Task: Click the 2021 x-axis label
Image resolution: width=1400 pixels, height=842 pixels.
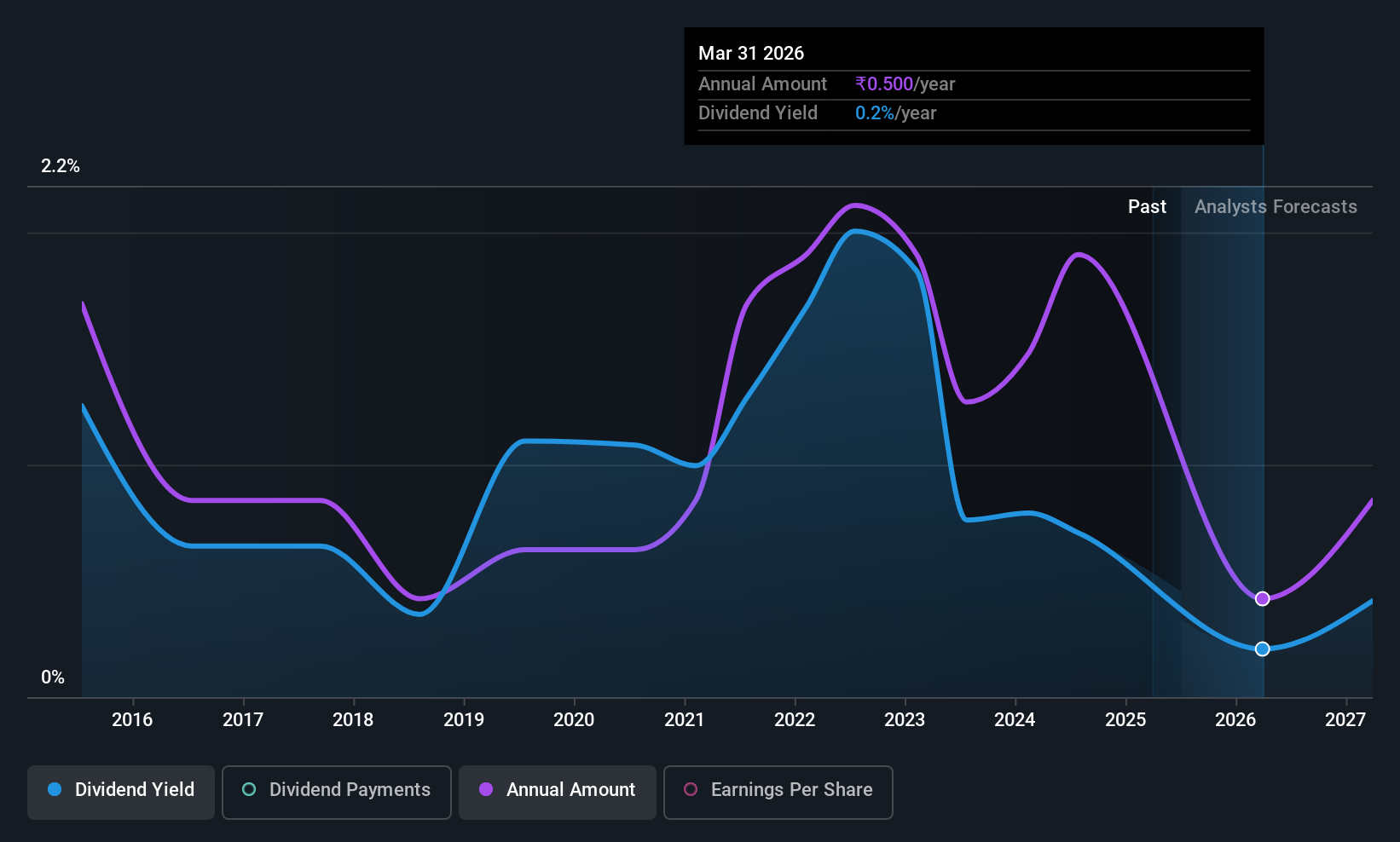Action: click(x=685, y=720)
